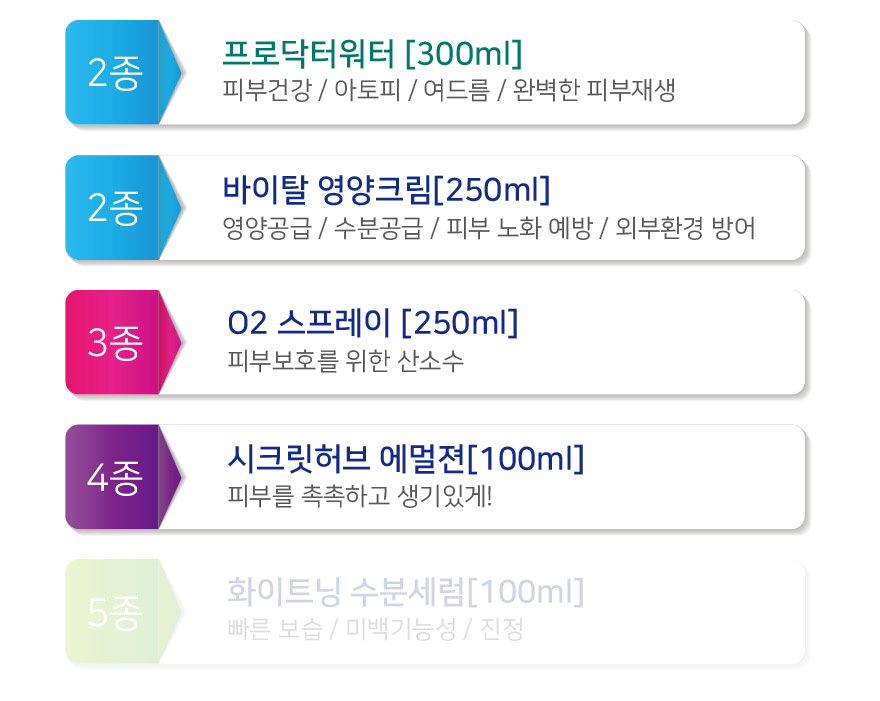The image size is (880, 701).
Task: Open the 바이탈 영양크림[250ml] title
Action: tap(386, 189)
